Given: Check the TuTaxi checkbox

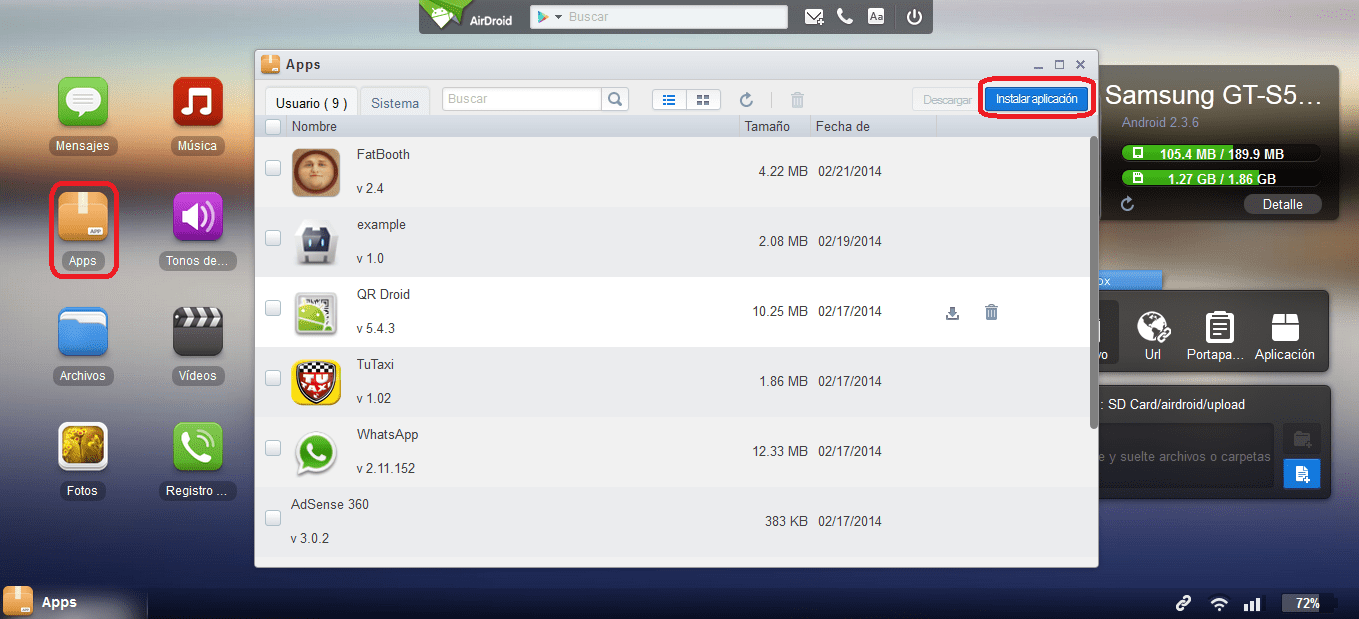Looking at the screenshot, I should (273, 378).
